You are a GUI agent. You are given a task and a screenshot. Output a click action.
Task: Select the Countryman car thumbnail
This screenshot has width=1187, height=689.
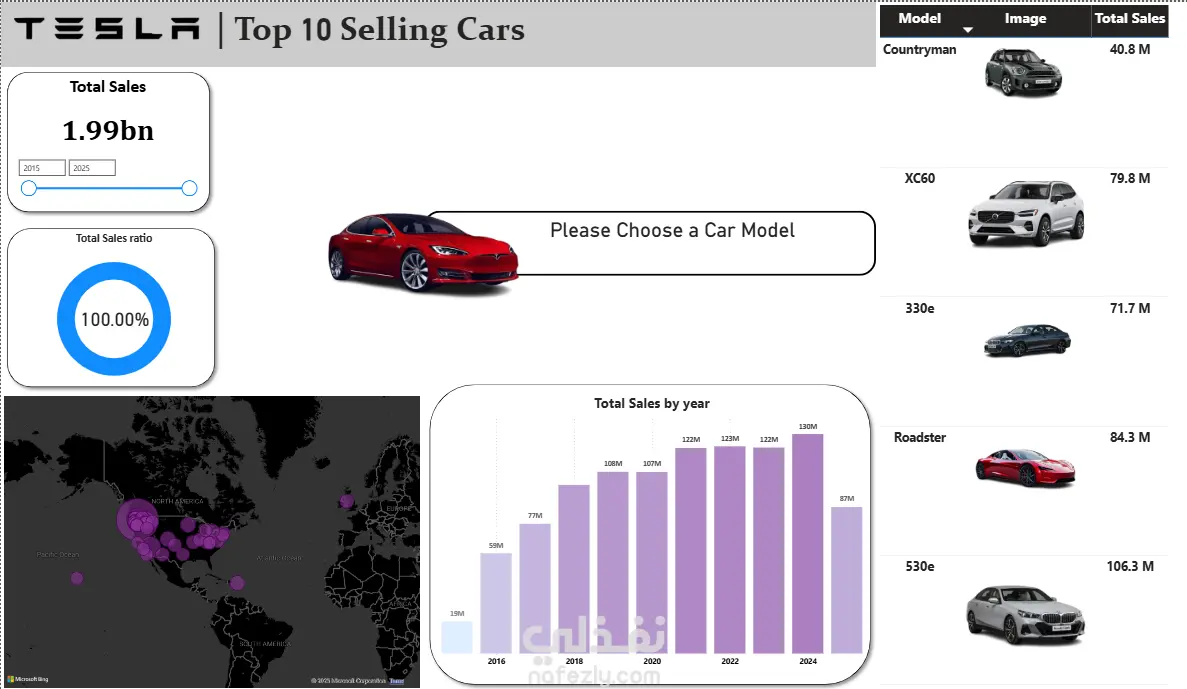(x=1023, y=72)
